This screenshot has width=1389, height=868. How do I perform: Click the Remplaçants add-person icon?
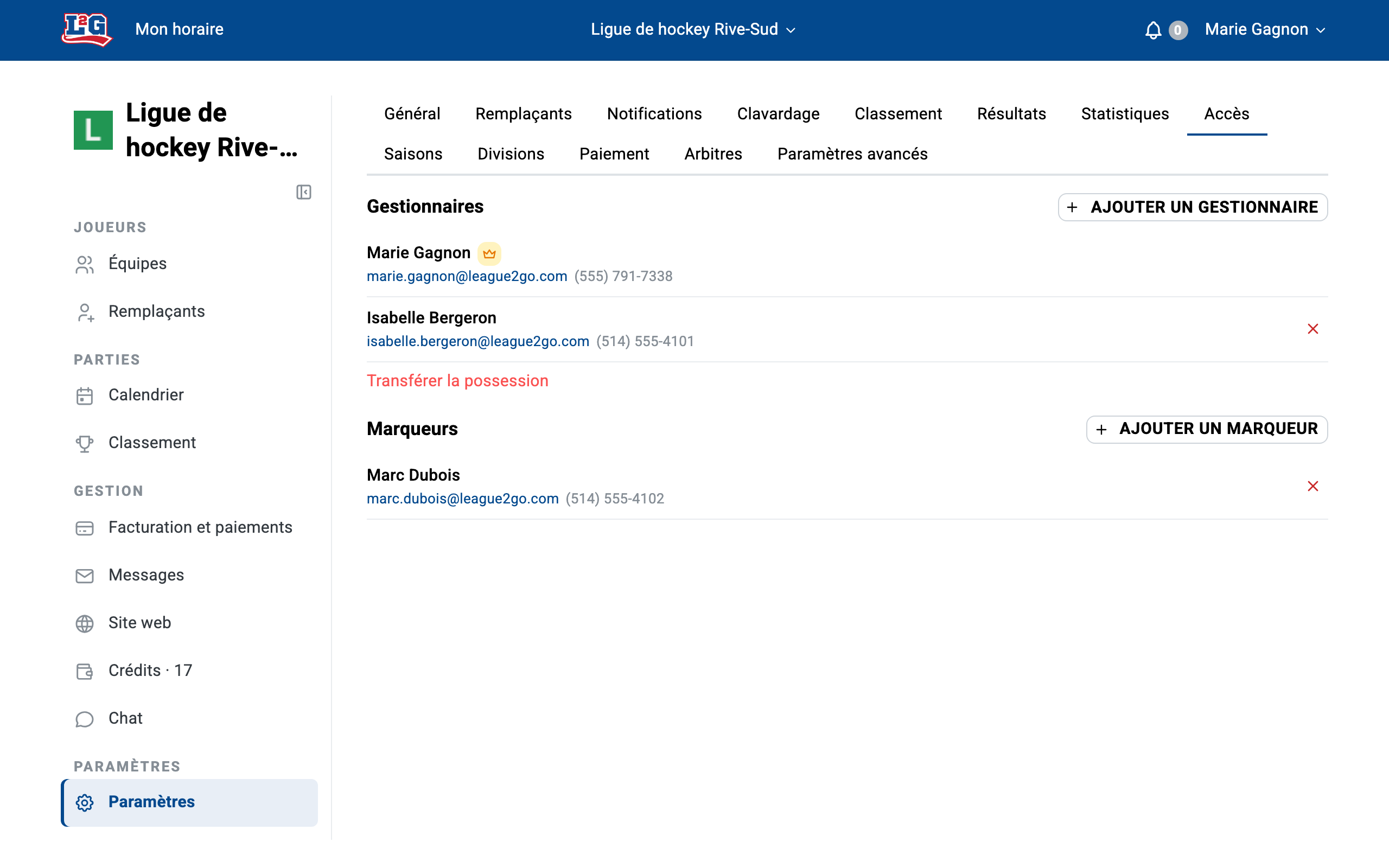coord(85,312)
